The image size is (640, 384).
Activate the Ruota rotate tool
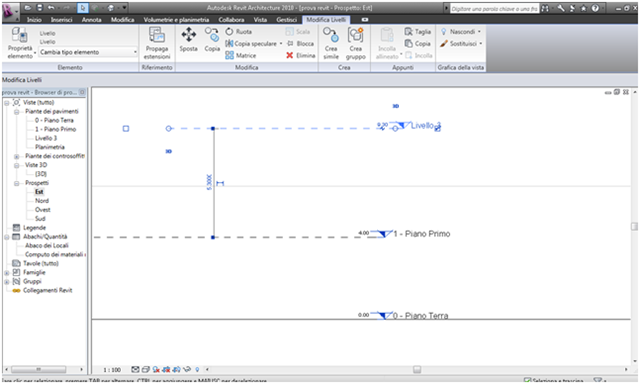(239, 31)
